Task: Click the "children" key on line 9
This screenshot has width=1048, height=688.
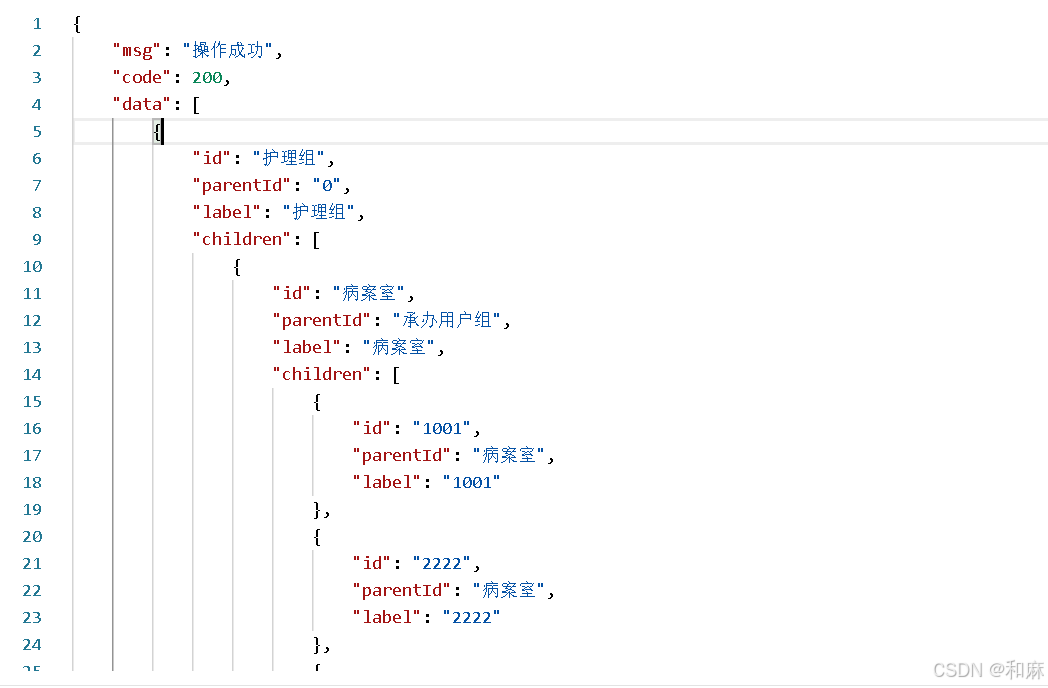Action: [241, 239]
